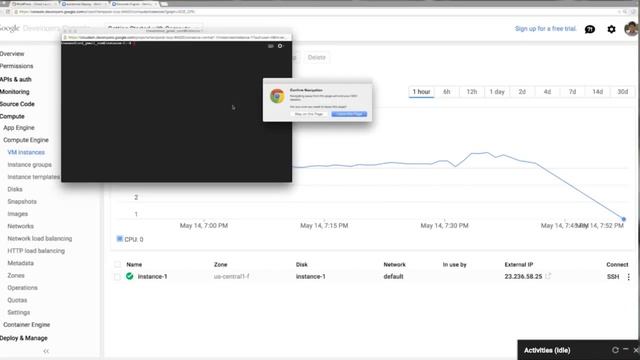Click SSH connect for instance-1
The image size is (640, 360).
tap(613, 277)
